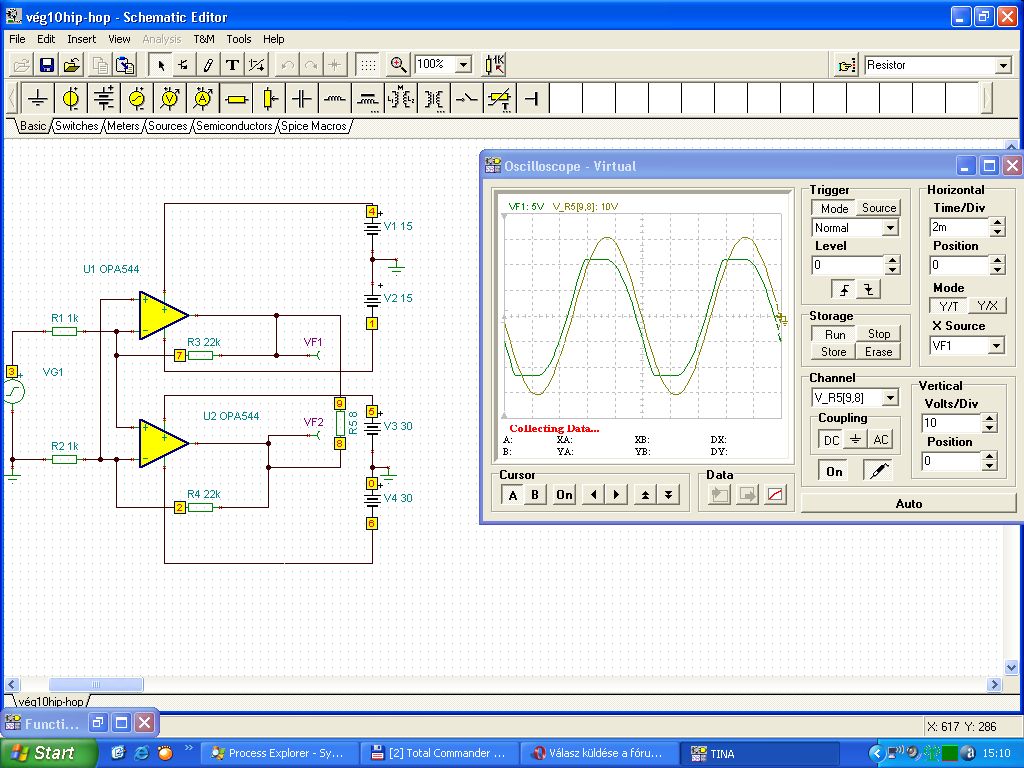Open the Resistor component dropdown
The image size is (1024, 768).
point(1003,65)
